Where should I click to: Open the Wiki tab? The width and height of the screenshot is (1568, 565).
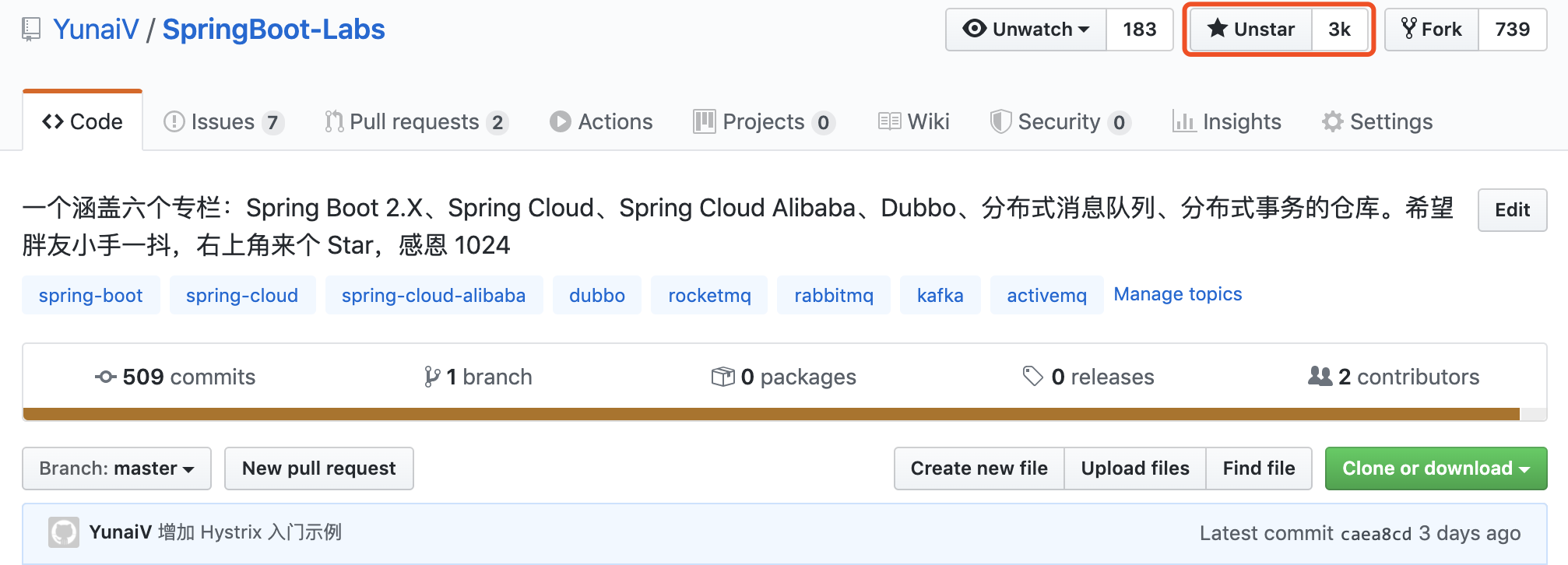point(913,122)
